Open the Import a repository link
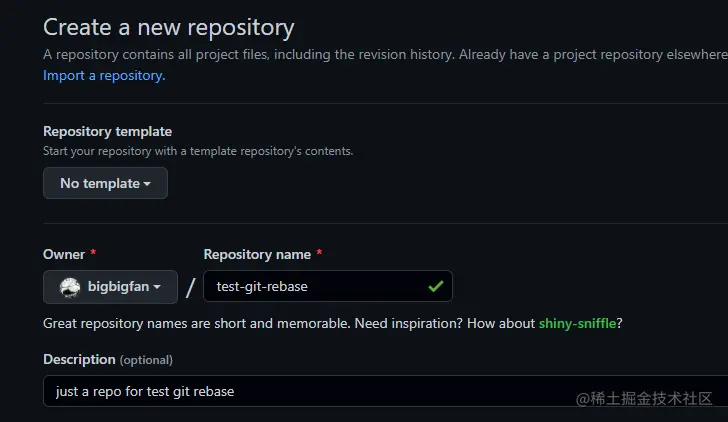 104,75
